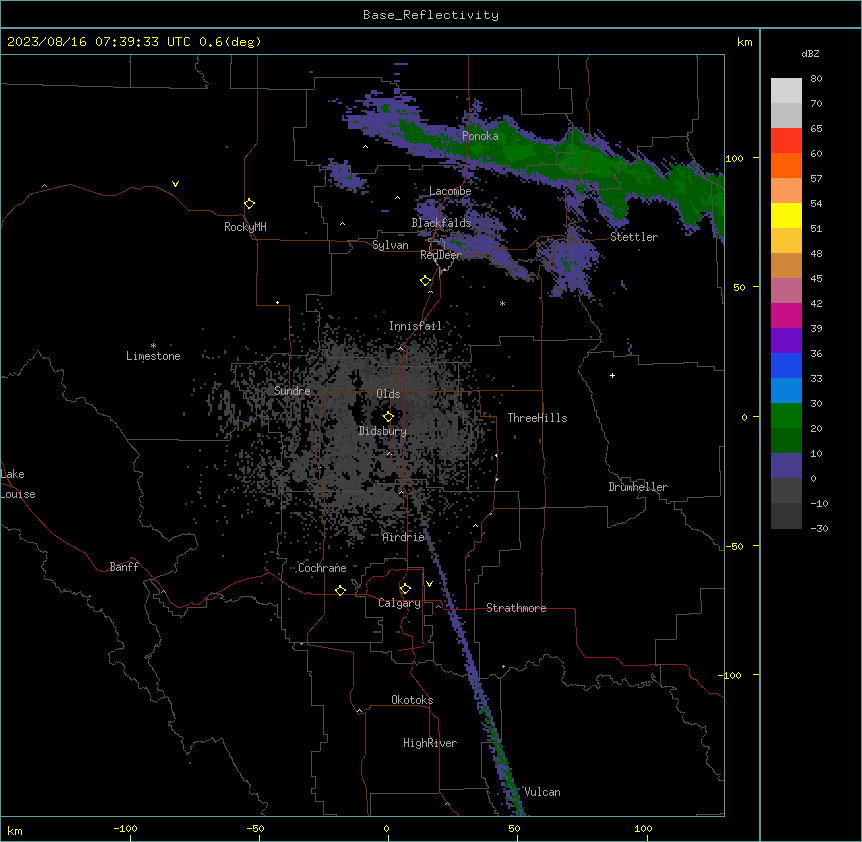Click the Okotoks label

(x=412, y=700)
